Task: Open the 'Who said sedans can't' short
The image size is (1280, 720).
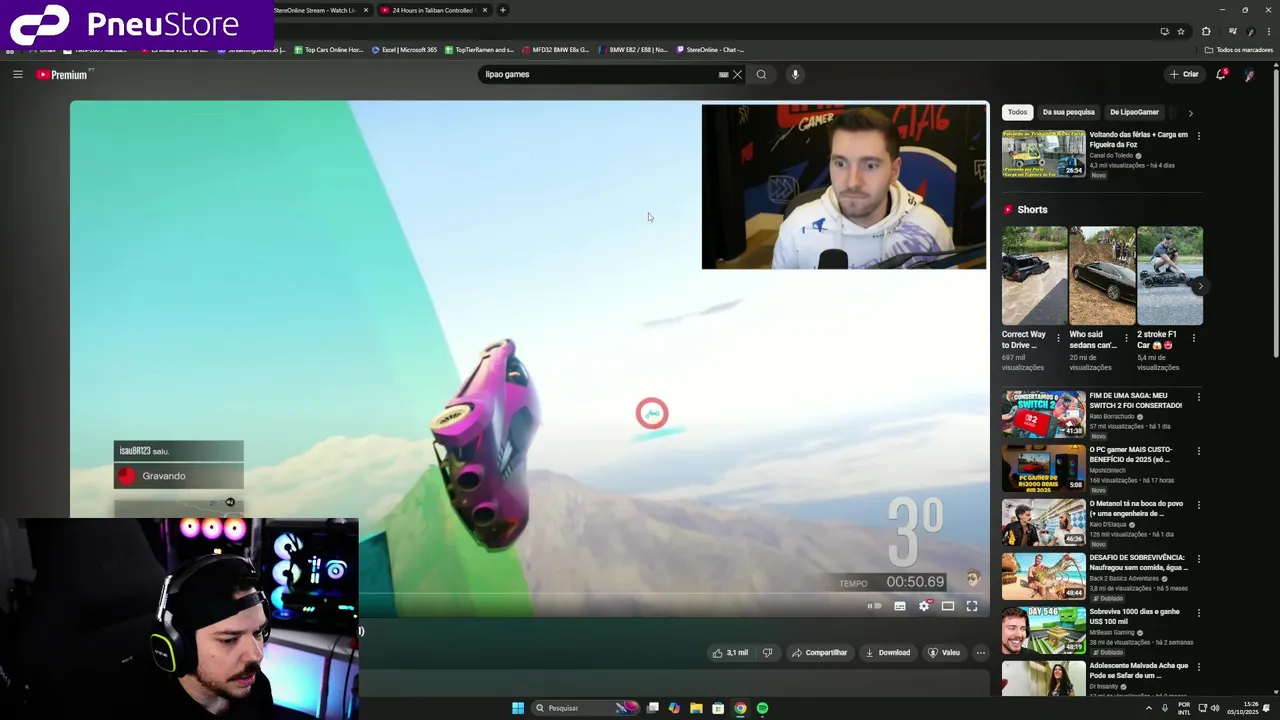Action: [1102, 275]
